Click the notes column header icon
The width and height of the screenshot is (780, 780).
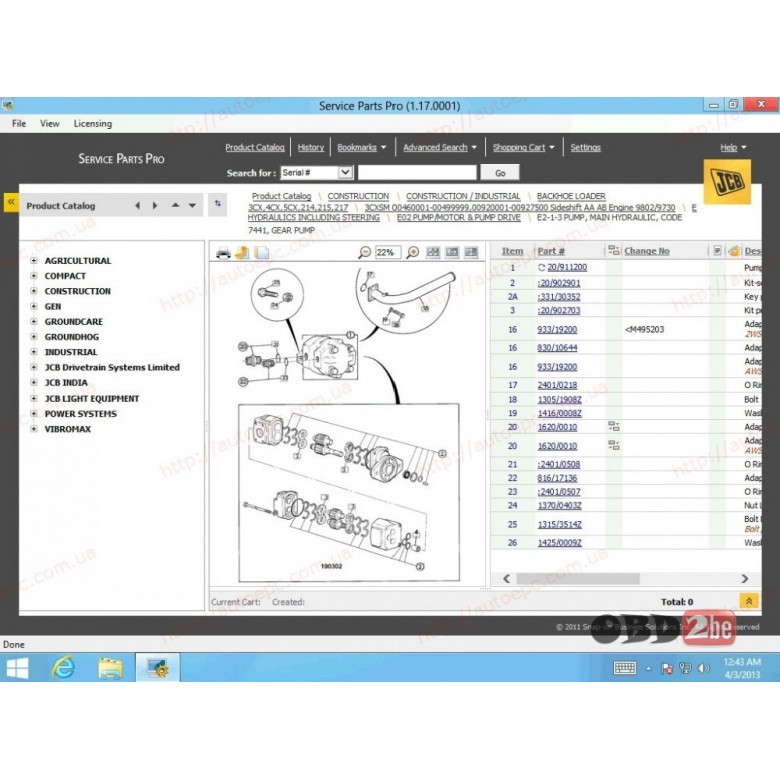[x=717, y=251]
